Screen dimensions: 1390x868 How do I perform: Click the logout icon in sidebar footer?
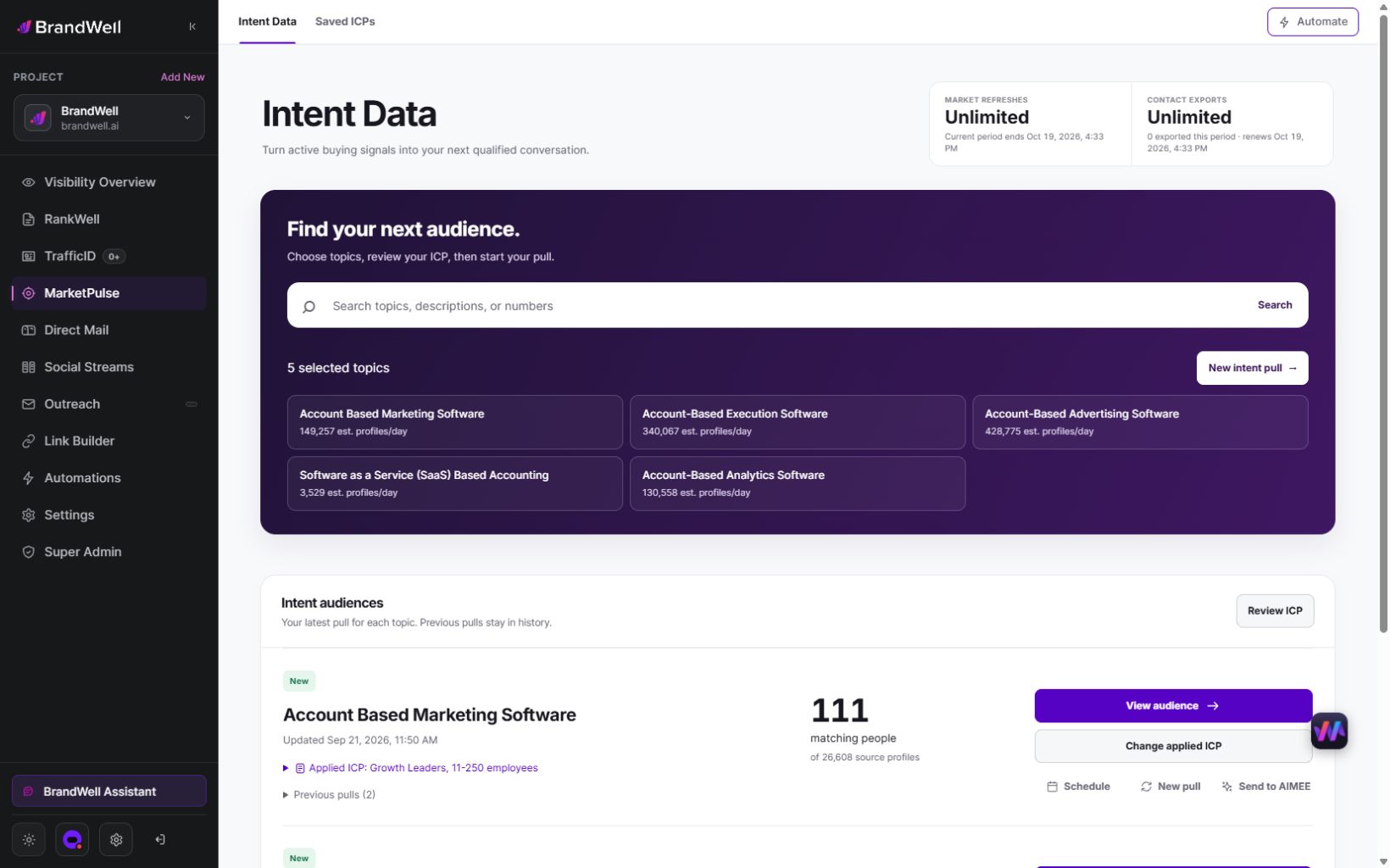click(160, 839)
